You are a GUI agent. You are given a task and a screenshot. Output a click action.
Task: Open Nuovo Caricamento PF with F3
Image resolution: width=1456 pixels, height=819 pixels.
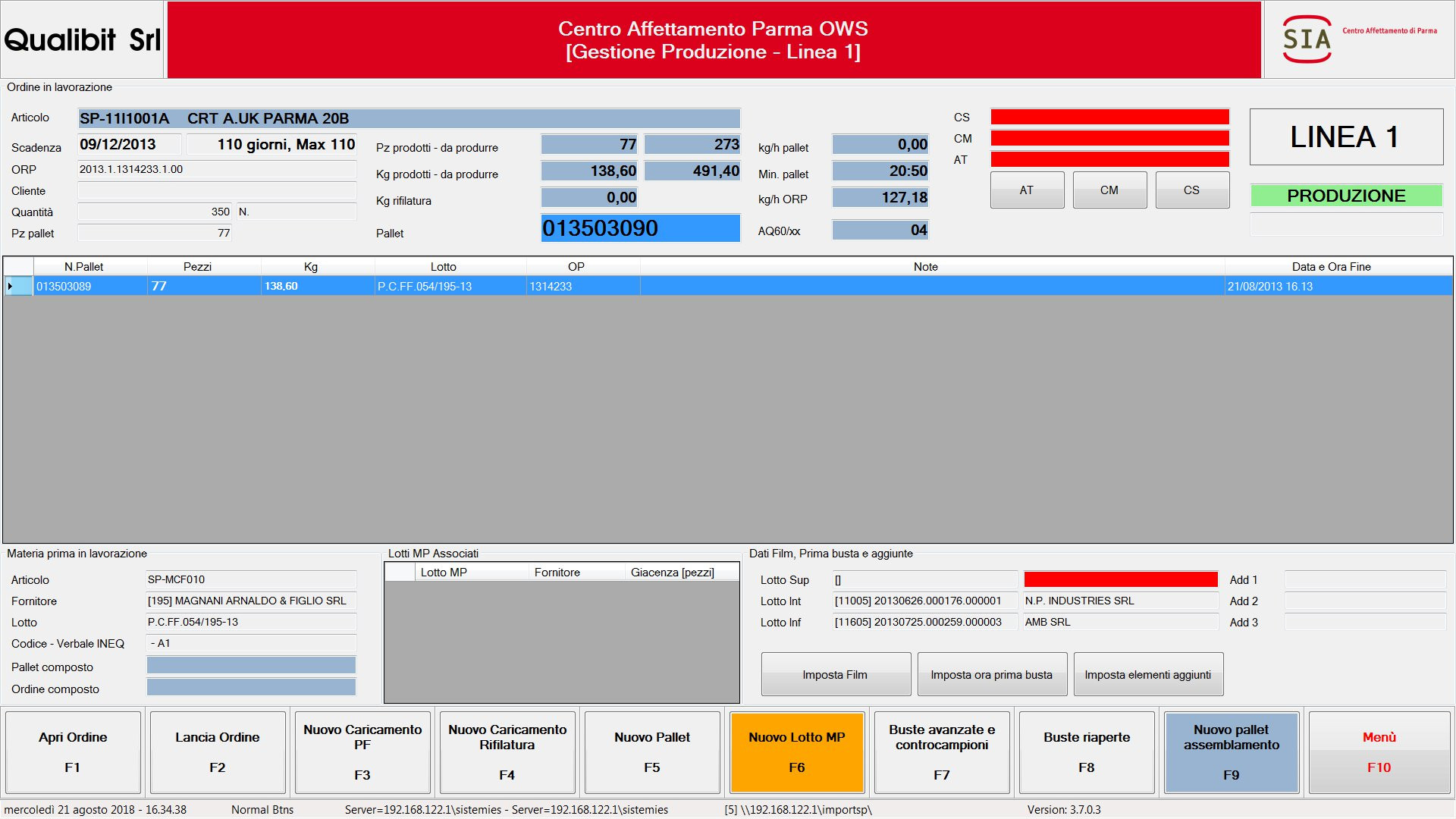pyautogui.click(x=362, y=752)
